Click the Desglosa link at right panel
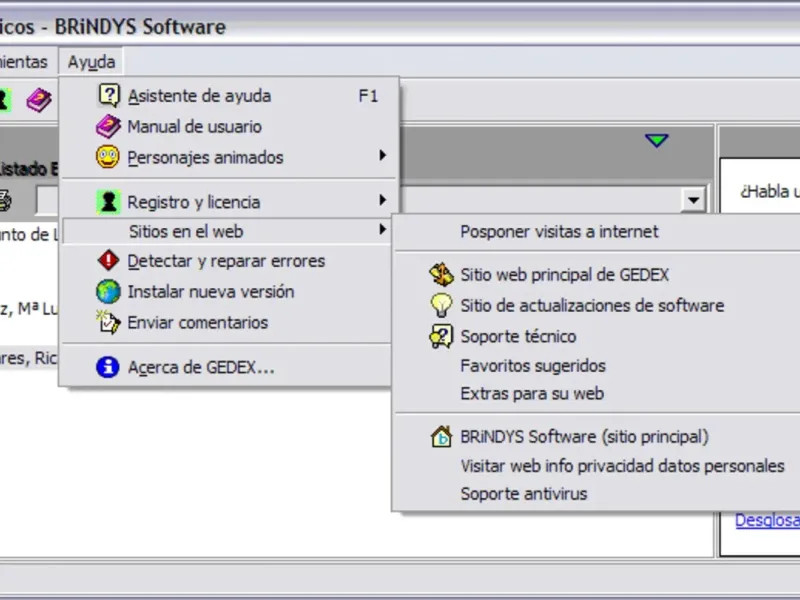Image resolution: width=800 pixels, height=600 pixels. pos(767,520)
